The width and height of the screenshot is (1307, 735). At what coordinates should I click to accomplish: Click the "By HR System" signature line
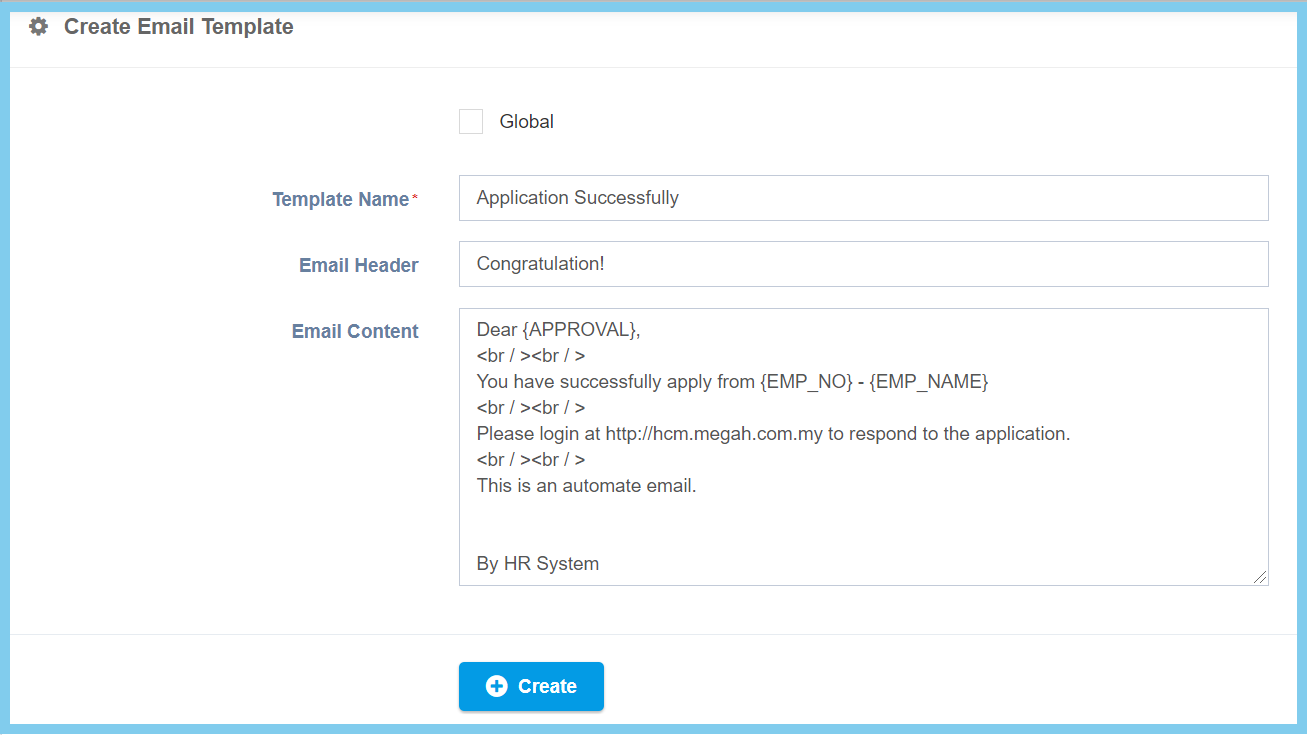coord(538,564)
